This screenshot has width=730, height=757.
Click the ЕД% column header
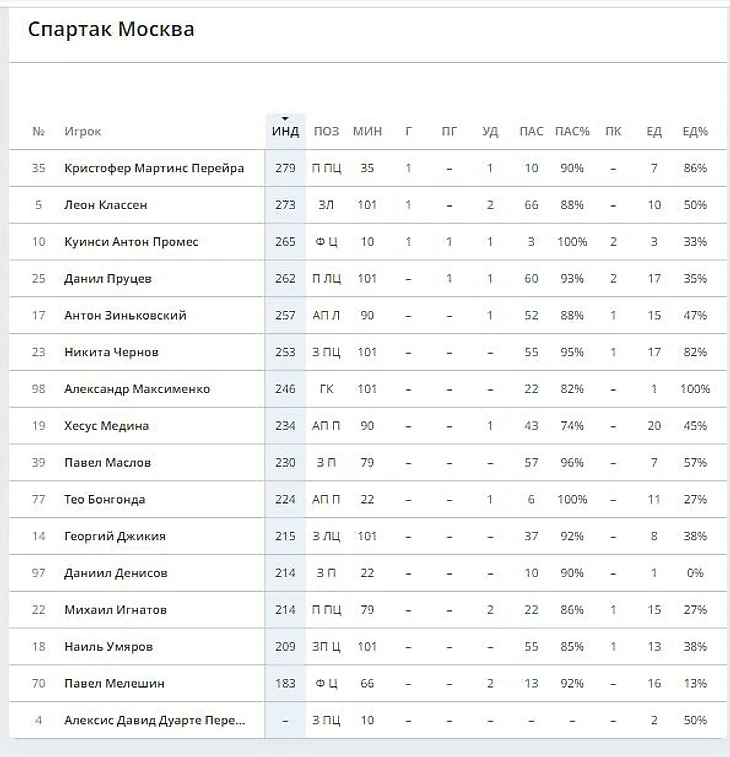pos(695,131)
